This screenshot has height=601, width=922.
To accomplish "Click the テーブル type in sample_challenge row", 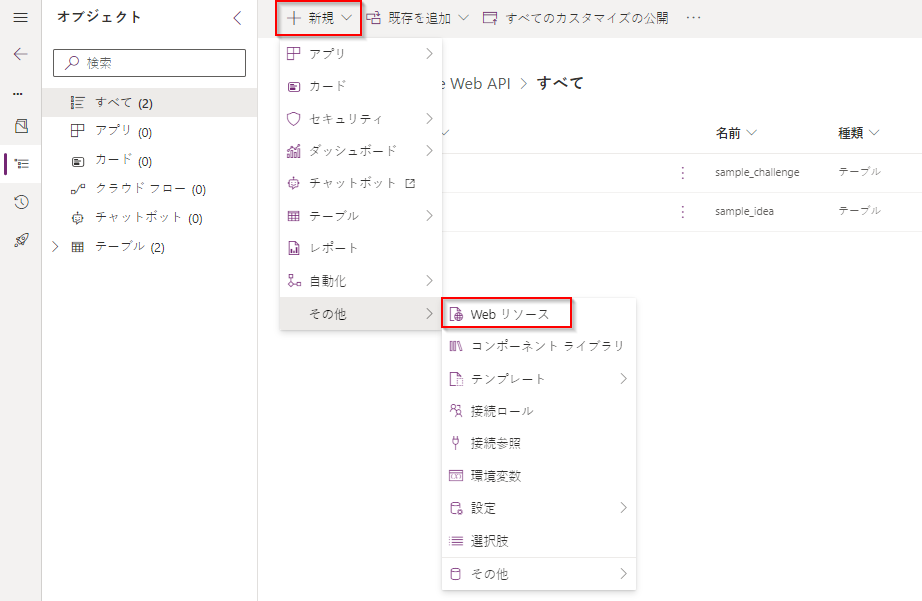I will pos(860,172).
